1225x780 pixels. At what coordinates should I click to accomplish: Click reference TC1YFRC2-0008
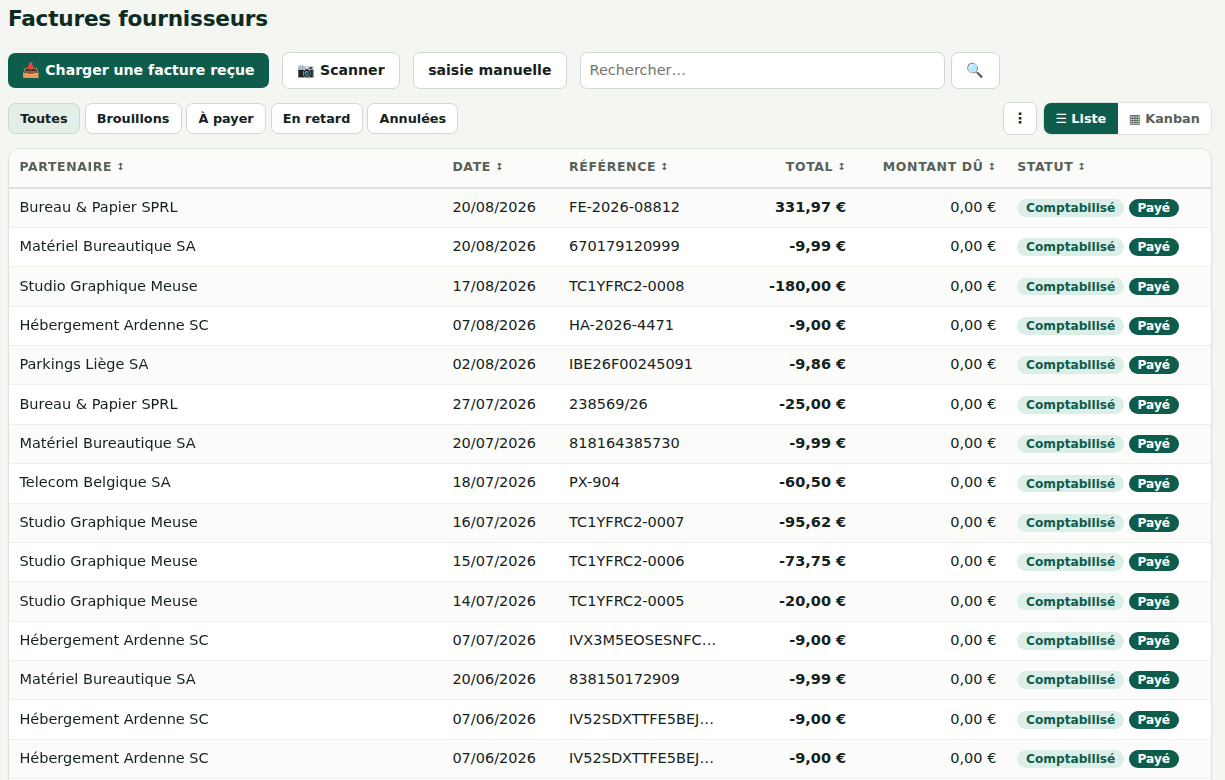click(x=627, y=286)
